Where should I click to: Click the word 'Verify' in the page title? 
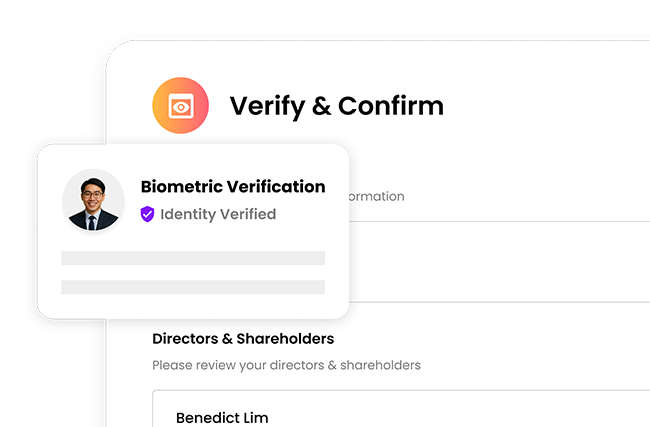268,107
